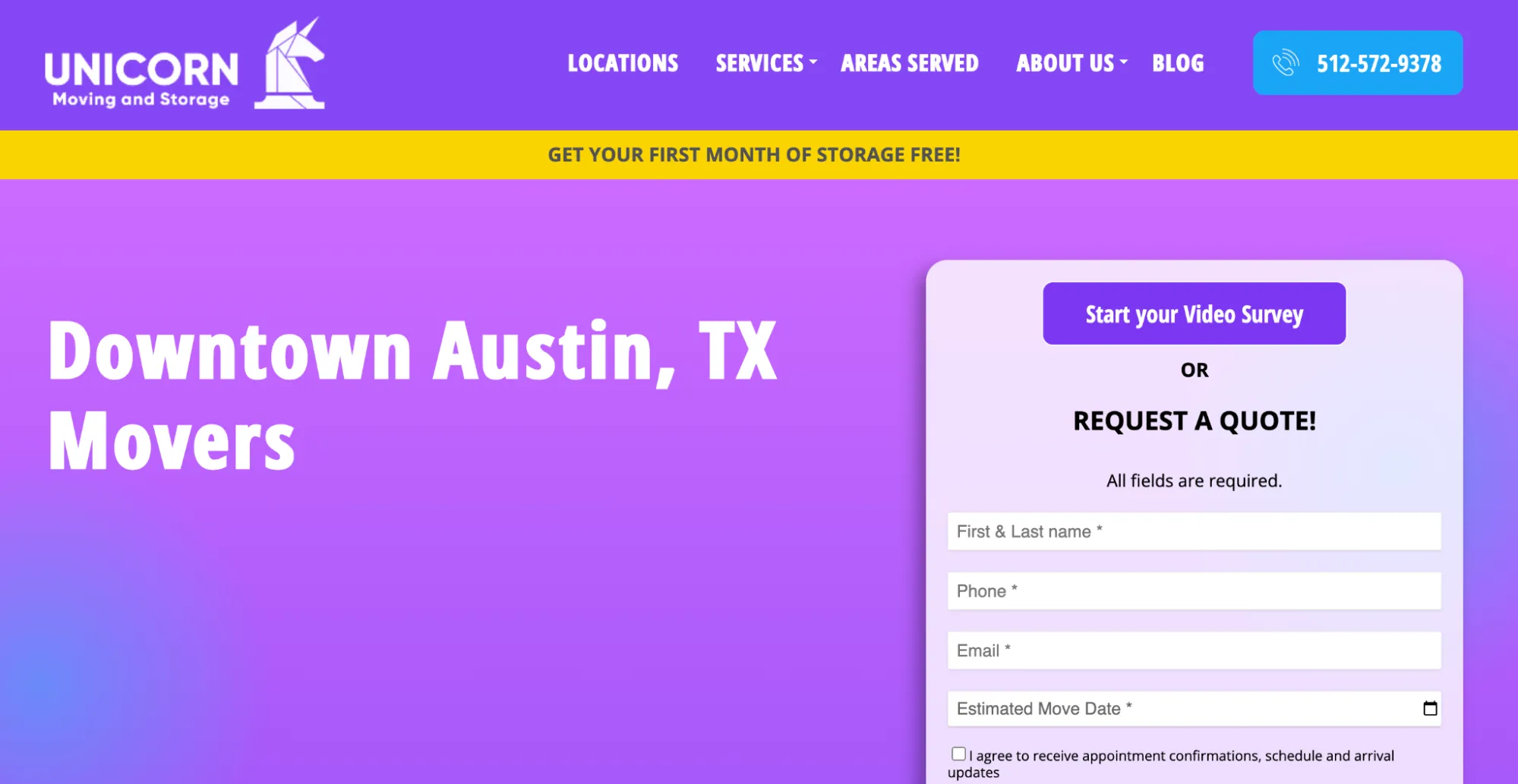Select the Email input field
This screenshot has height=784, width=1518.
tap(1194, 650)
